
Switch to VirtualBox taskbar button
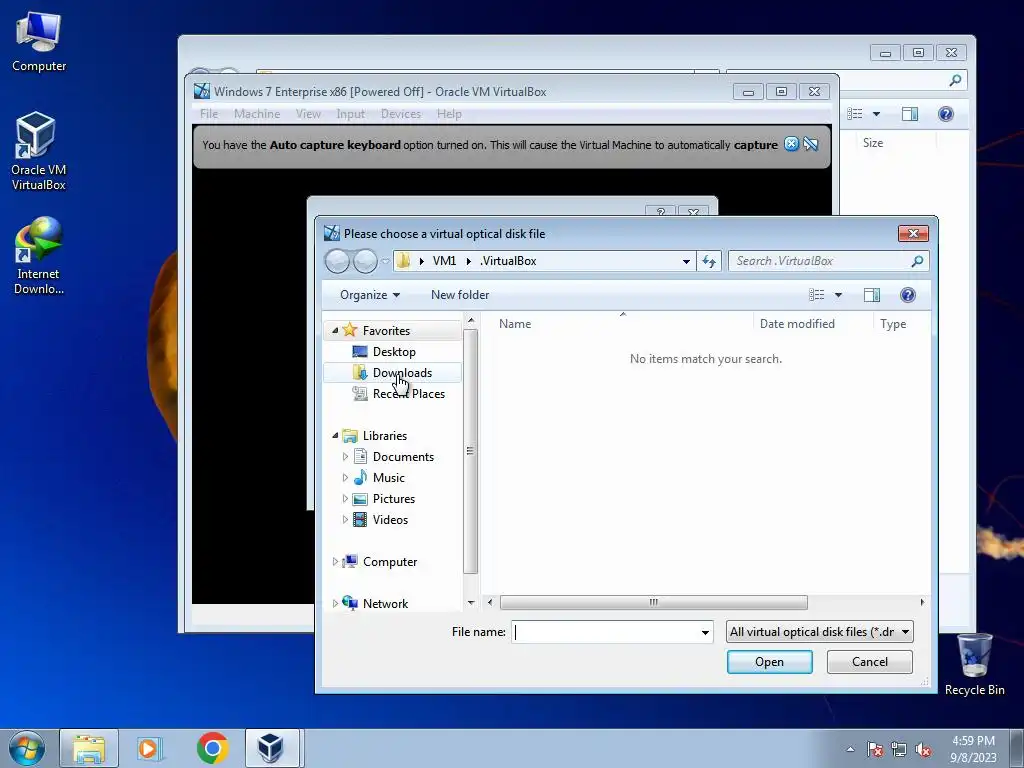coord(270,748)
